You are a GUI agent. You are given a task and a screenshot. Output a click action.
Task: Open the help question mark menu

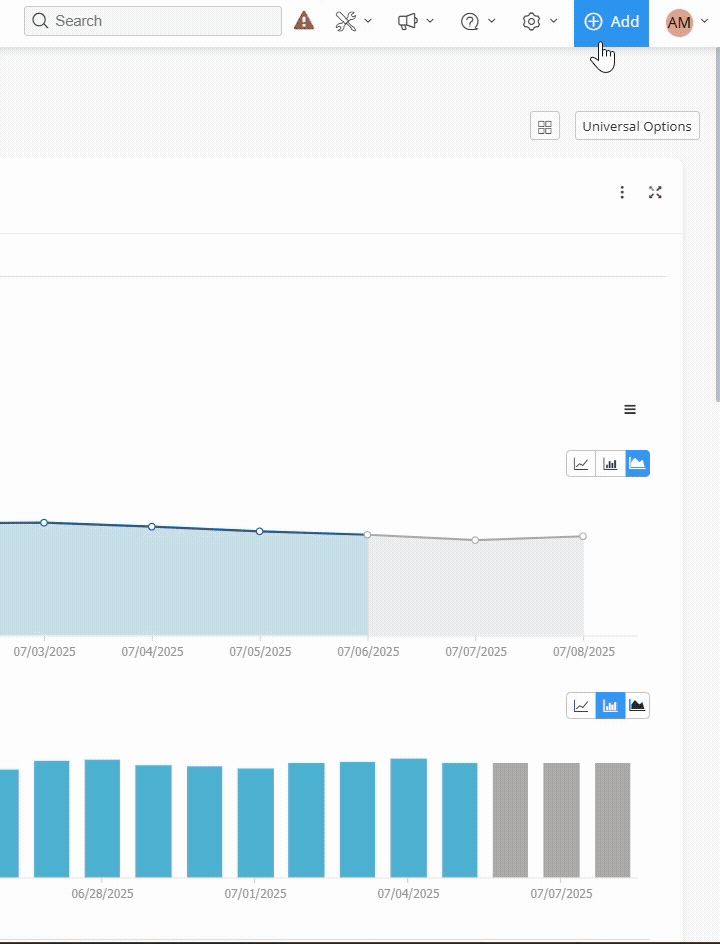(477, 21)
